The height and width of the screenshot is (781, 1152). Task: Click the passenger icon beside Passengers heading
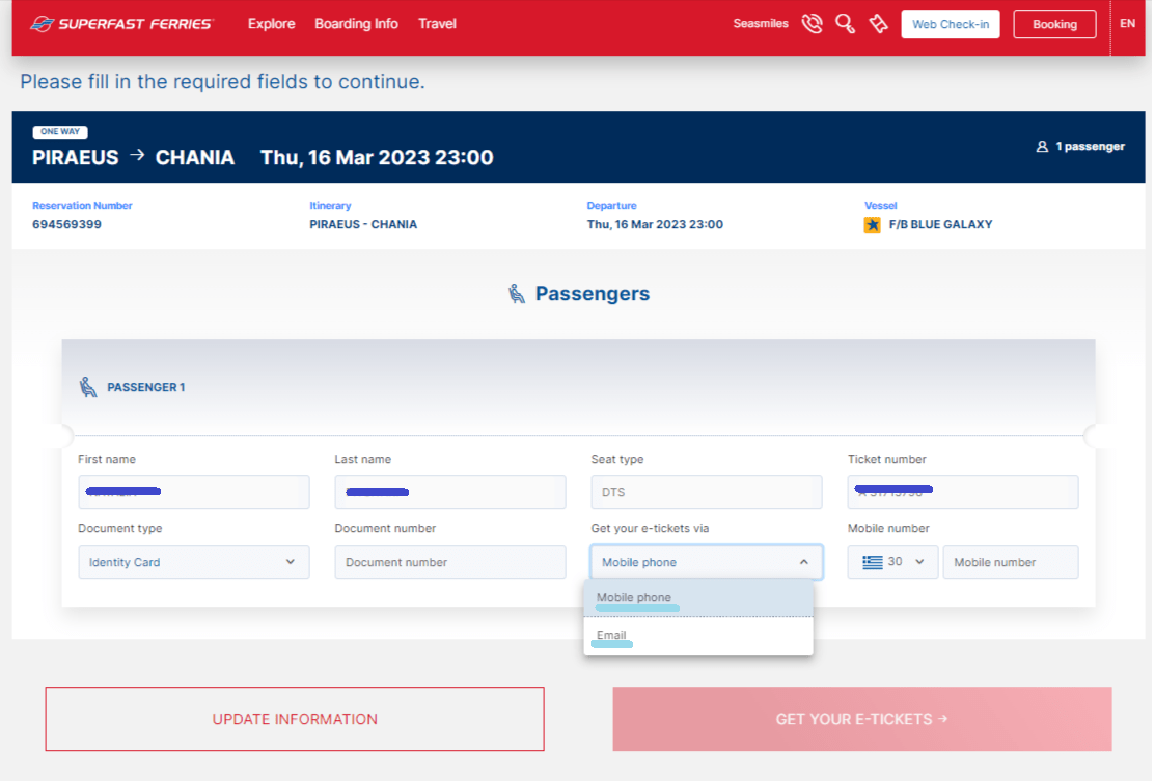(x=517, y=292)
